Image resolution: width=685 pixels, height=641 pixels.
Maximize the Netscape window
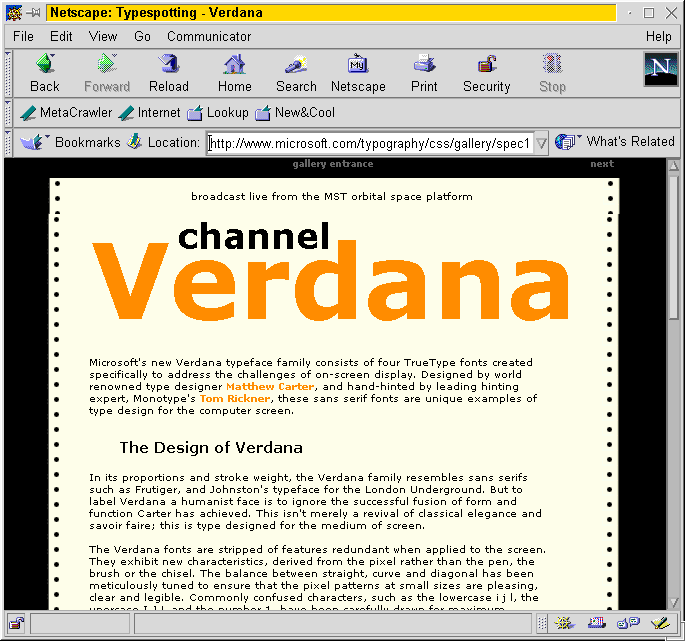click(649, 13)
